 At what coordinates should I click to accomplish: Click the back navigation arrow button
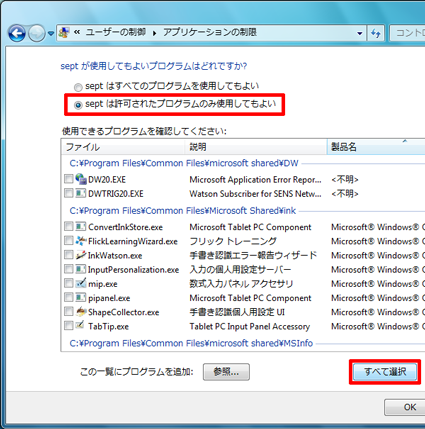17,33
